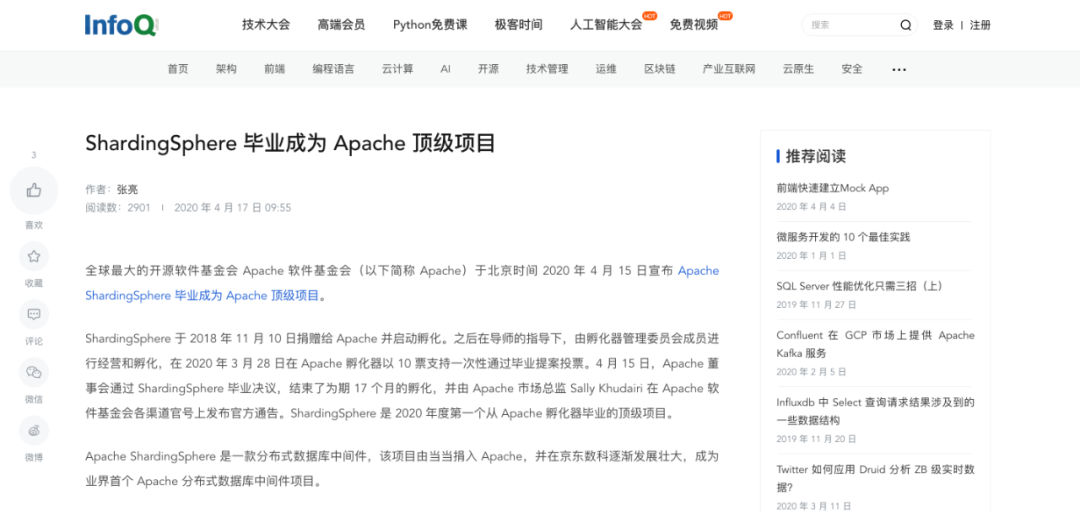Open article 微服务开发的 10 个最佳实践
Image resolution: width=1080 pixels, height=512 pixels.
(843, 237)
